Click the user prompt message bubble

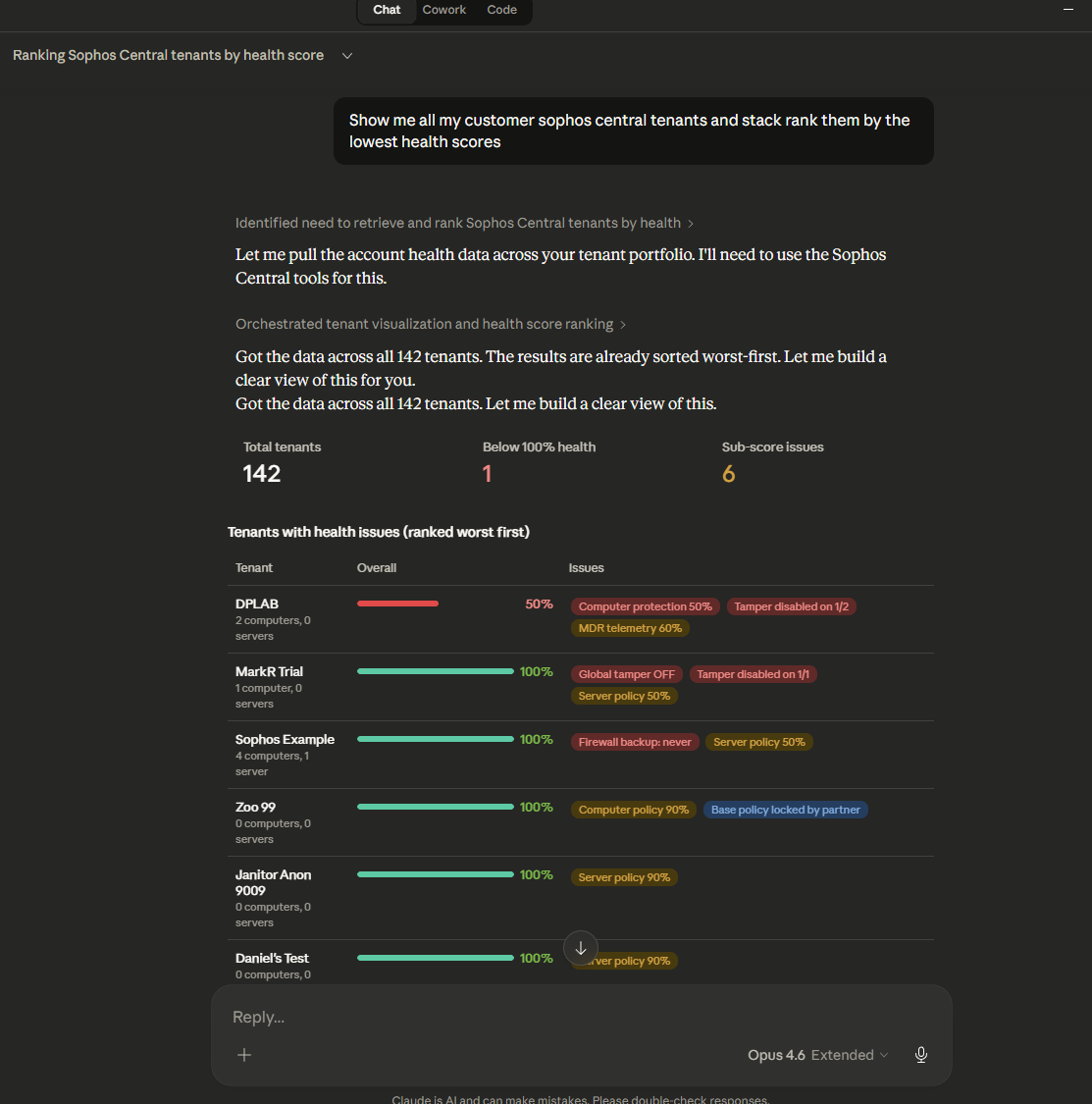(x=634, y=131)
